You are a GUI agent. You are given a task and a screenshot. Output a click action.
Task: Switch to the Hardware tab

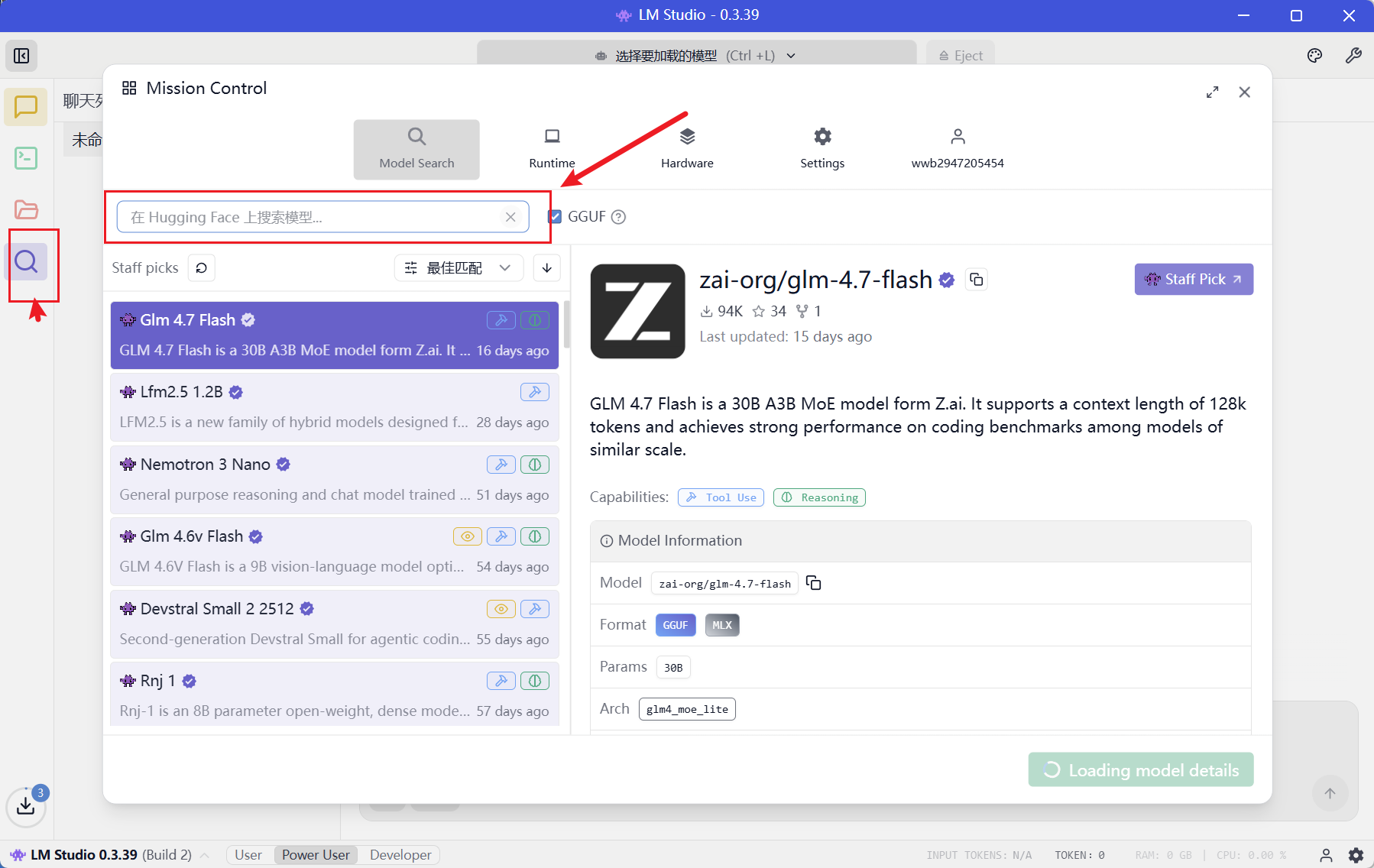(687, 149)
